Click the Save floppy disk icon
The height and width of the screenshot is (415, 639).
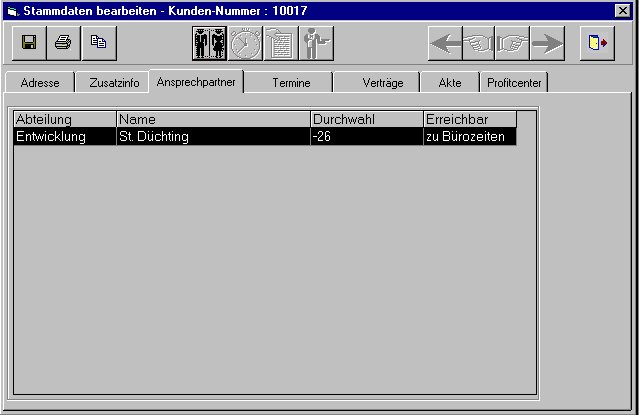29,43
